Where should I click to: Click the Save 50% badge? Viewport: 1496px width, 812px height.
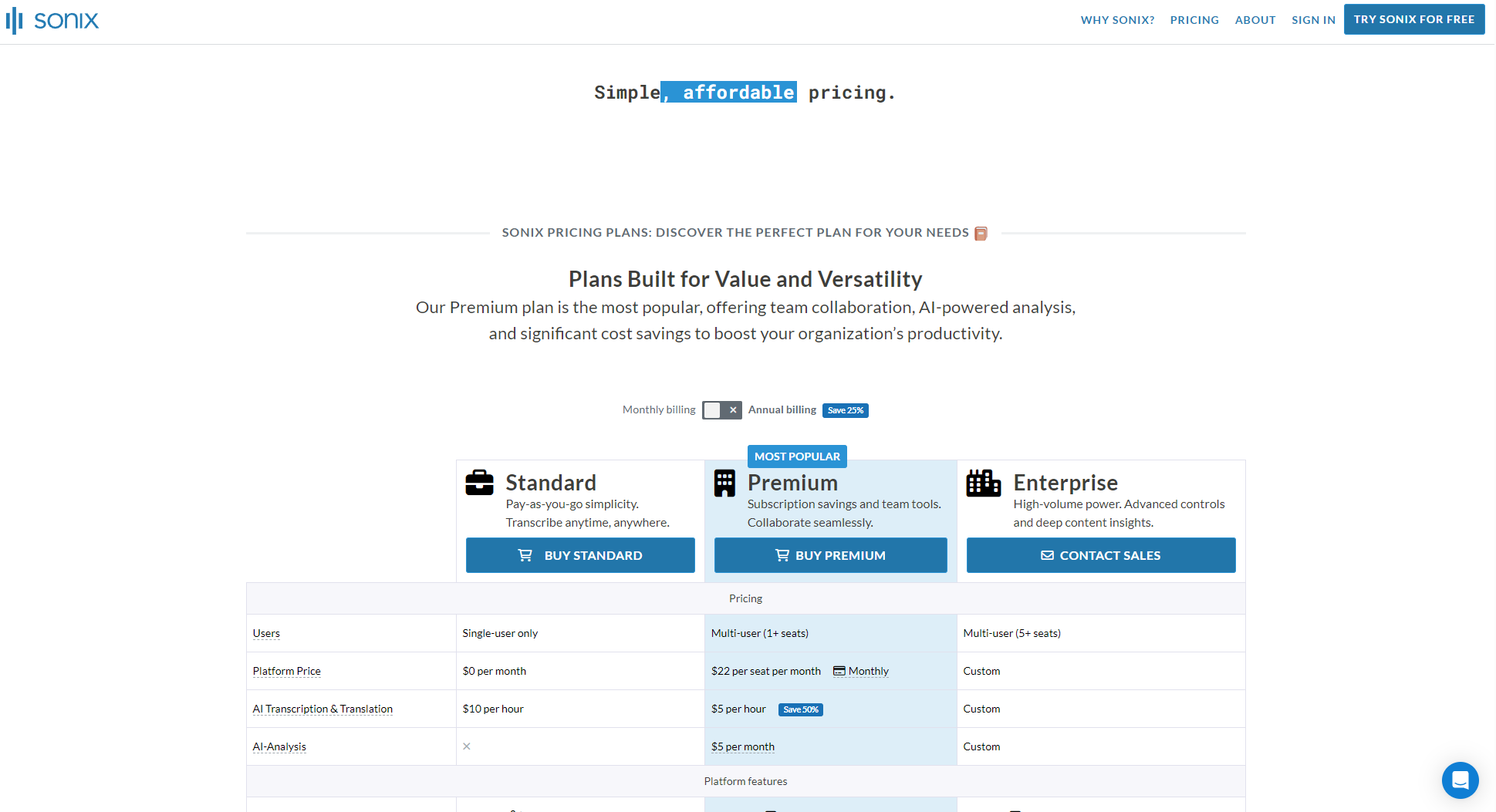tap(800, 709)
